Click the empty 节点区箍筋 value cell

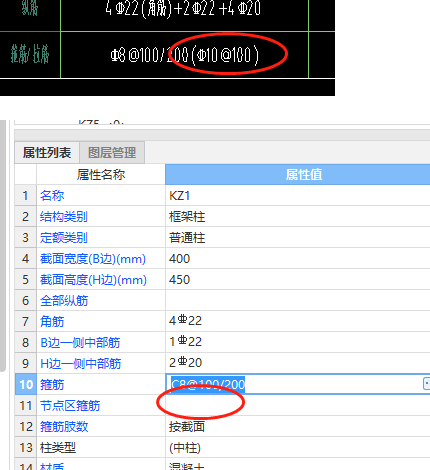tap(298, 406)
